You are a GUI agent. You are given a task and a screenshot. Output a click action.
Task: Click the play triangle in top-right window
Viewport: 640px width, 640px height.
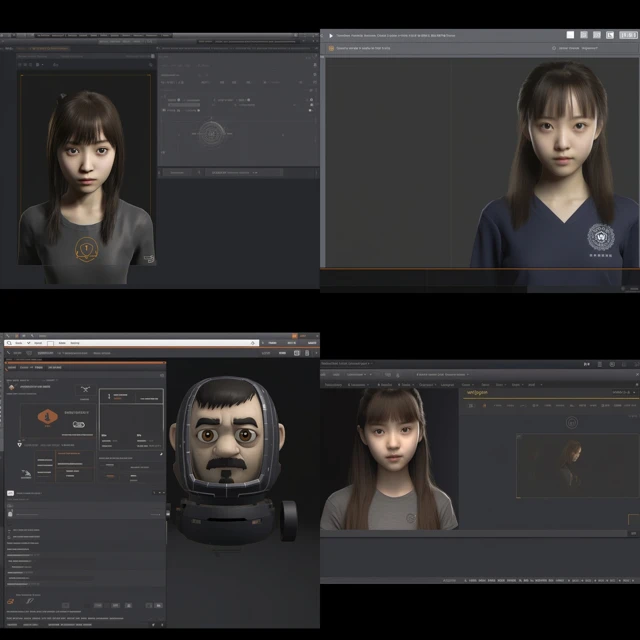click(331, 36)
